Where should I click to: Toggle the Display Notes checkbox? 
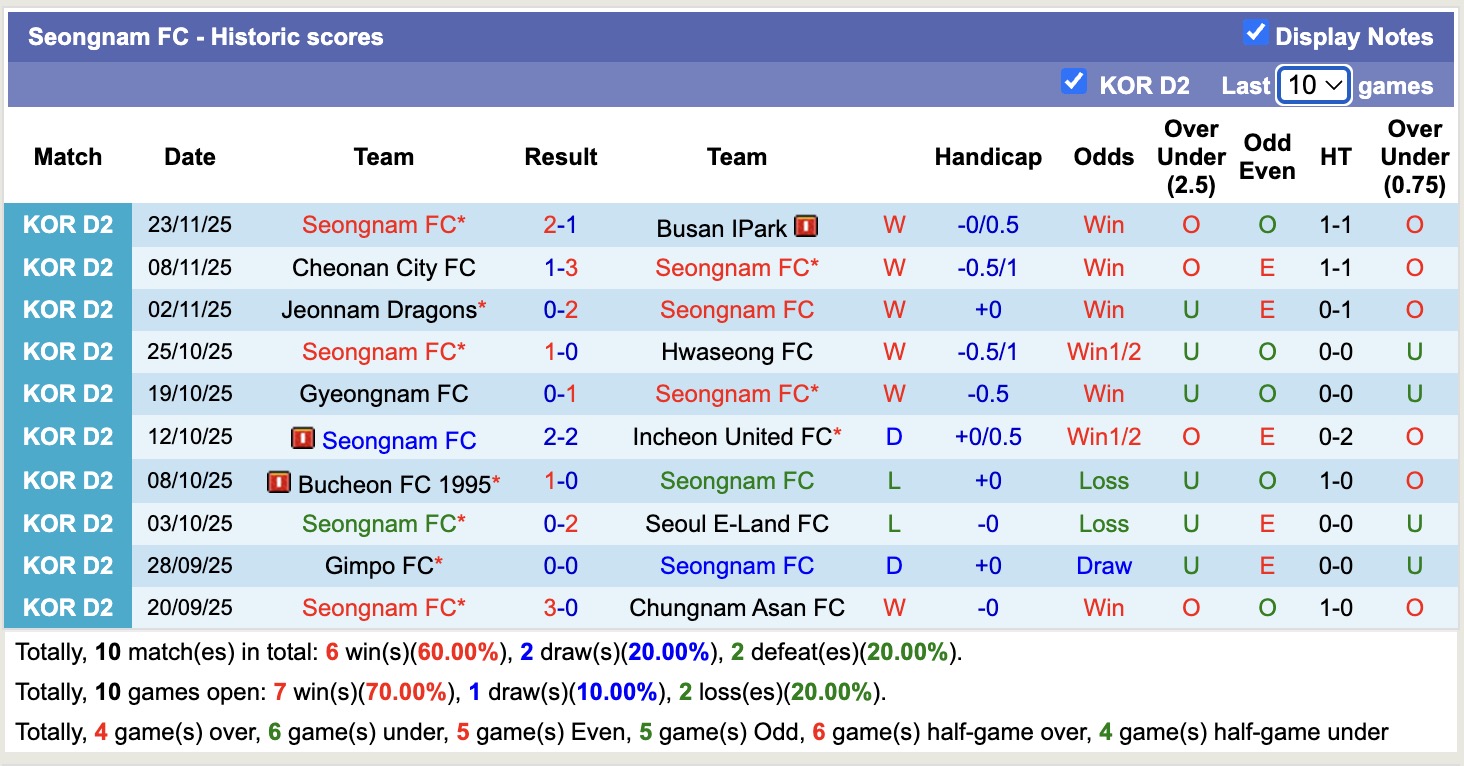coord(1255,33)
